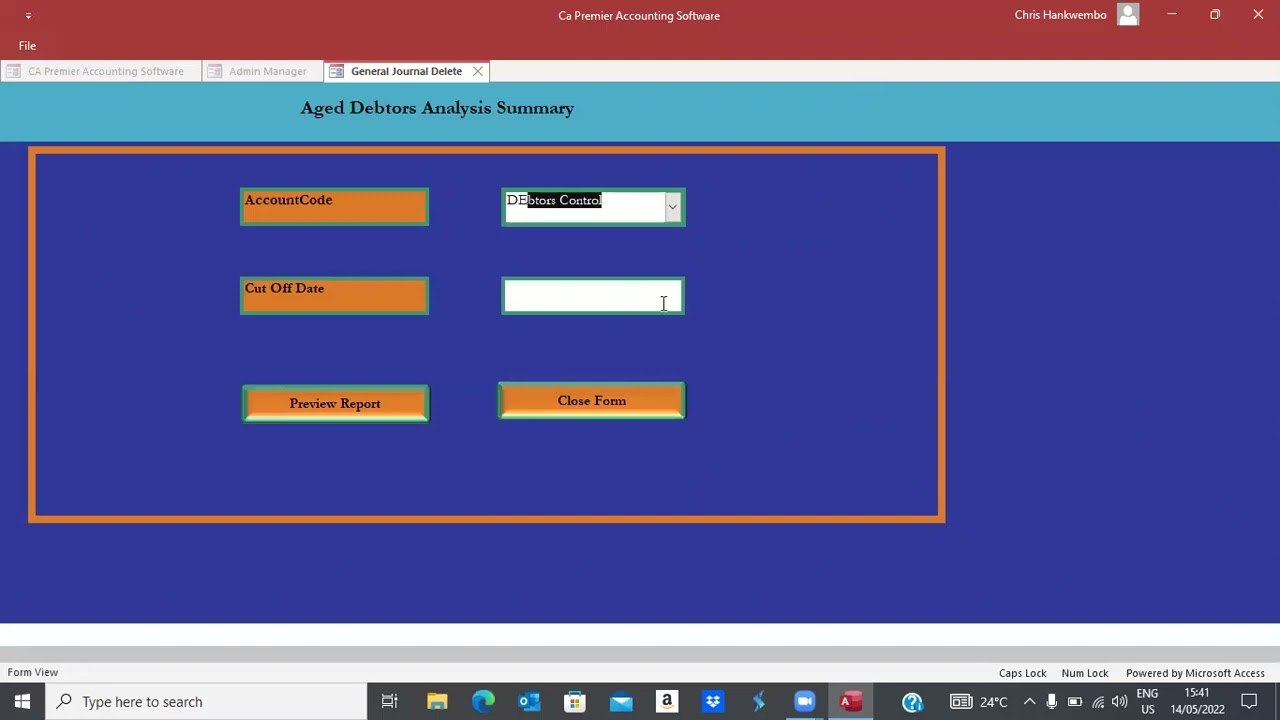Open the notifications action center icon
Image resolution: width=1280 pixels, height=720 pixels.
(1249, 701)
